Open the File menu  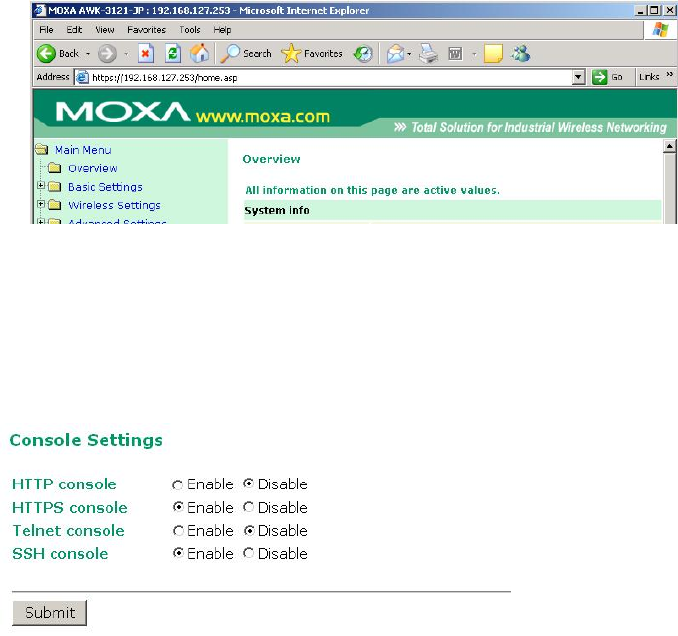[x=46, y=30]
